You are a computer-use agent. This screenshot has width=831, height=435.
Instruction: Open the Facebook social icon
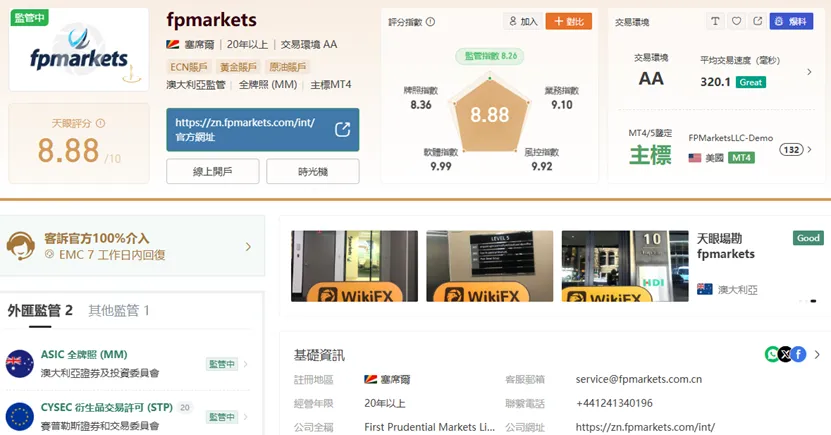798,353
